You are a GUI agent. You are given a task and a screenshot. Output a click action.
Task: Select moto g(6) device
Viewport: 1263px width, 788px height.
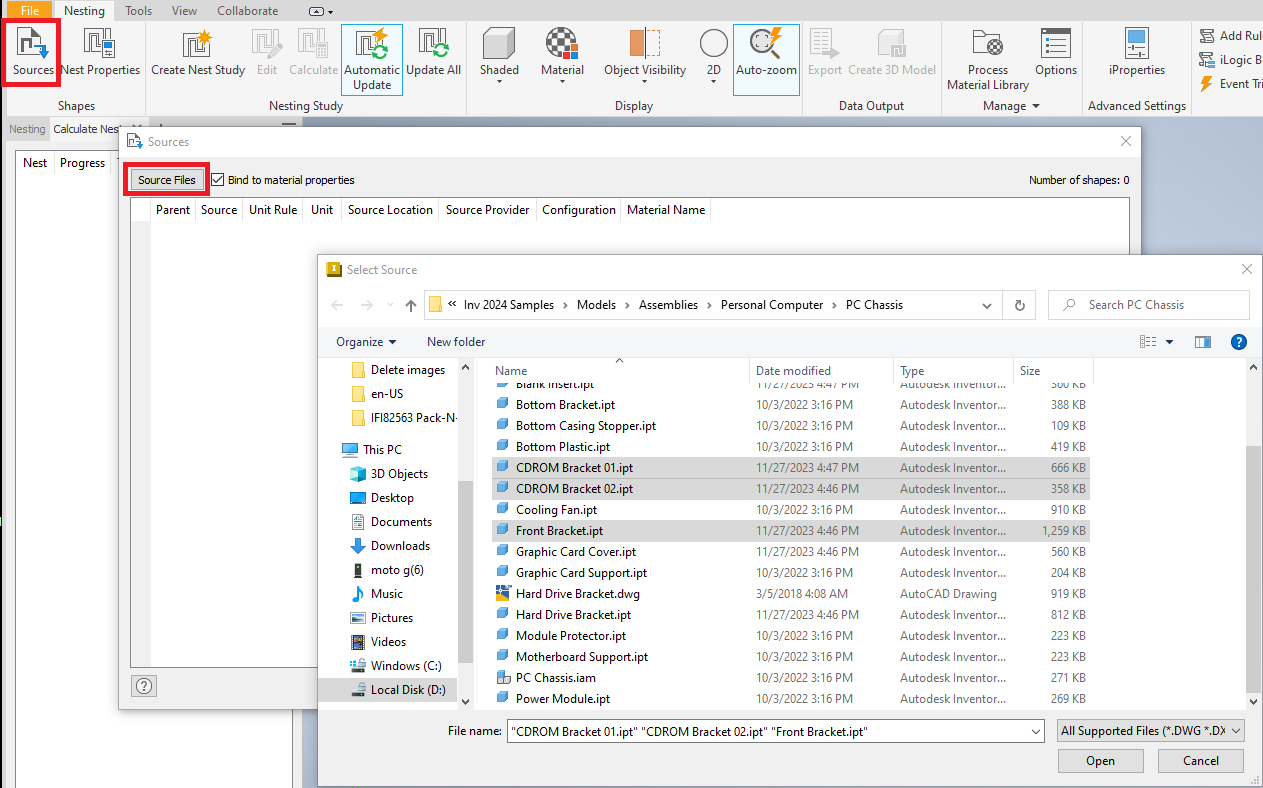click(397, 570)
